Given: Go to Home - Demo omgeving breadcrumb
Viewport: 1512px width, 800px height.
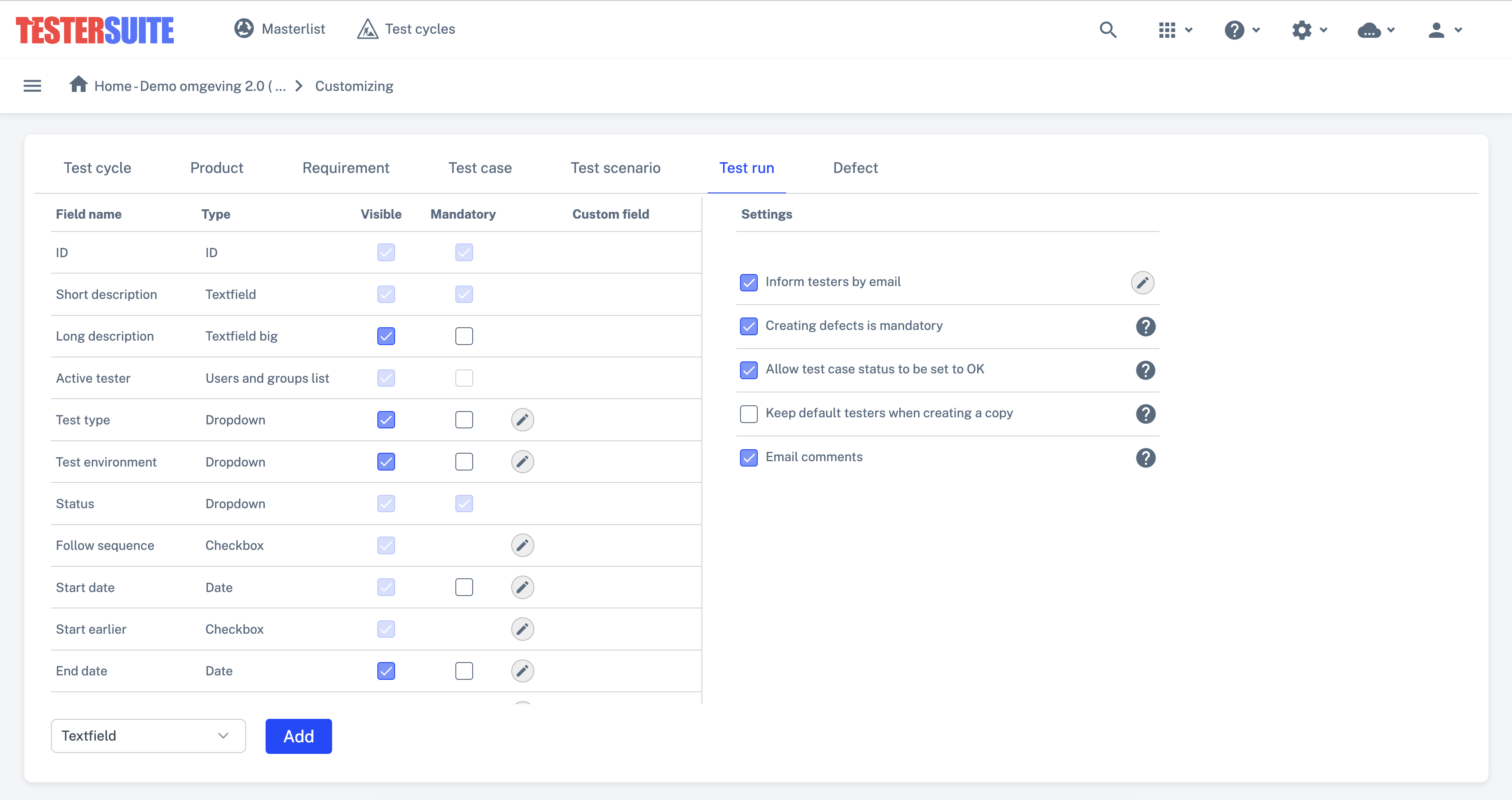Looking at the screenshot, I should pyautogui.click(x=190, y=86).
